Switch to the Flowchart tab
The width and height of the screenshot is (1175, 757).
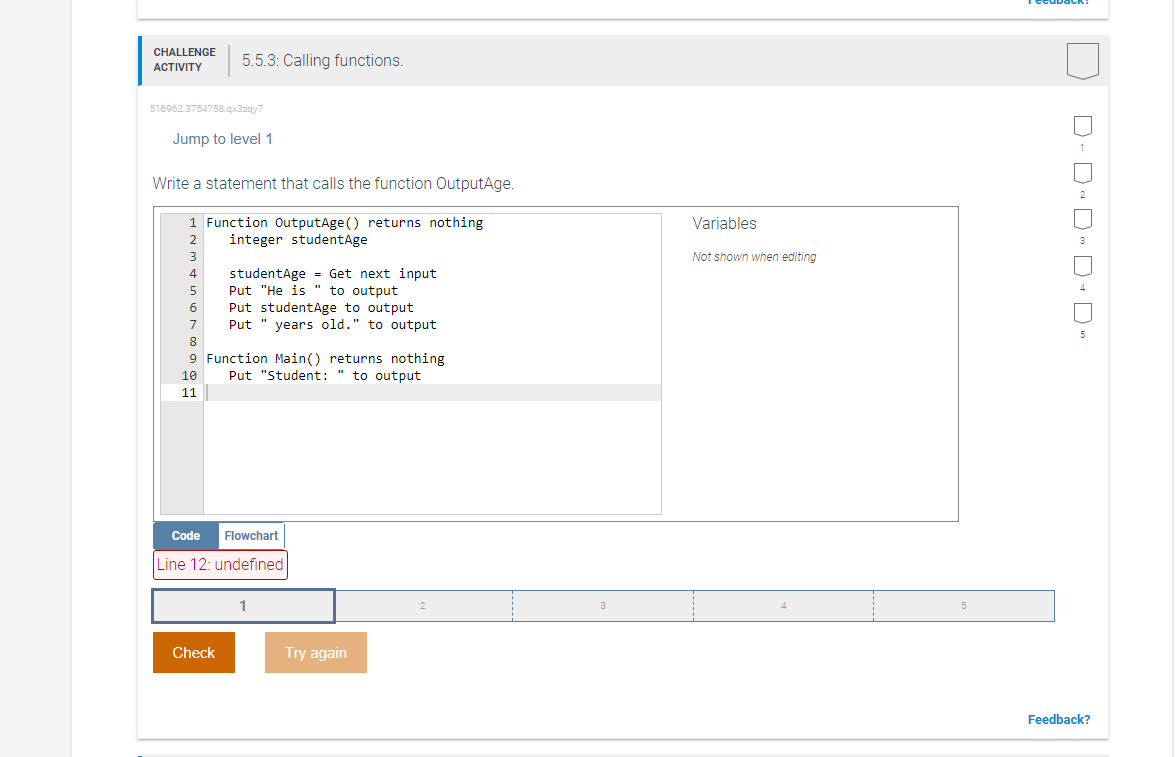coord(251,536)
